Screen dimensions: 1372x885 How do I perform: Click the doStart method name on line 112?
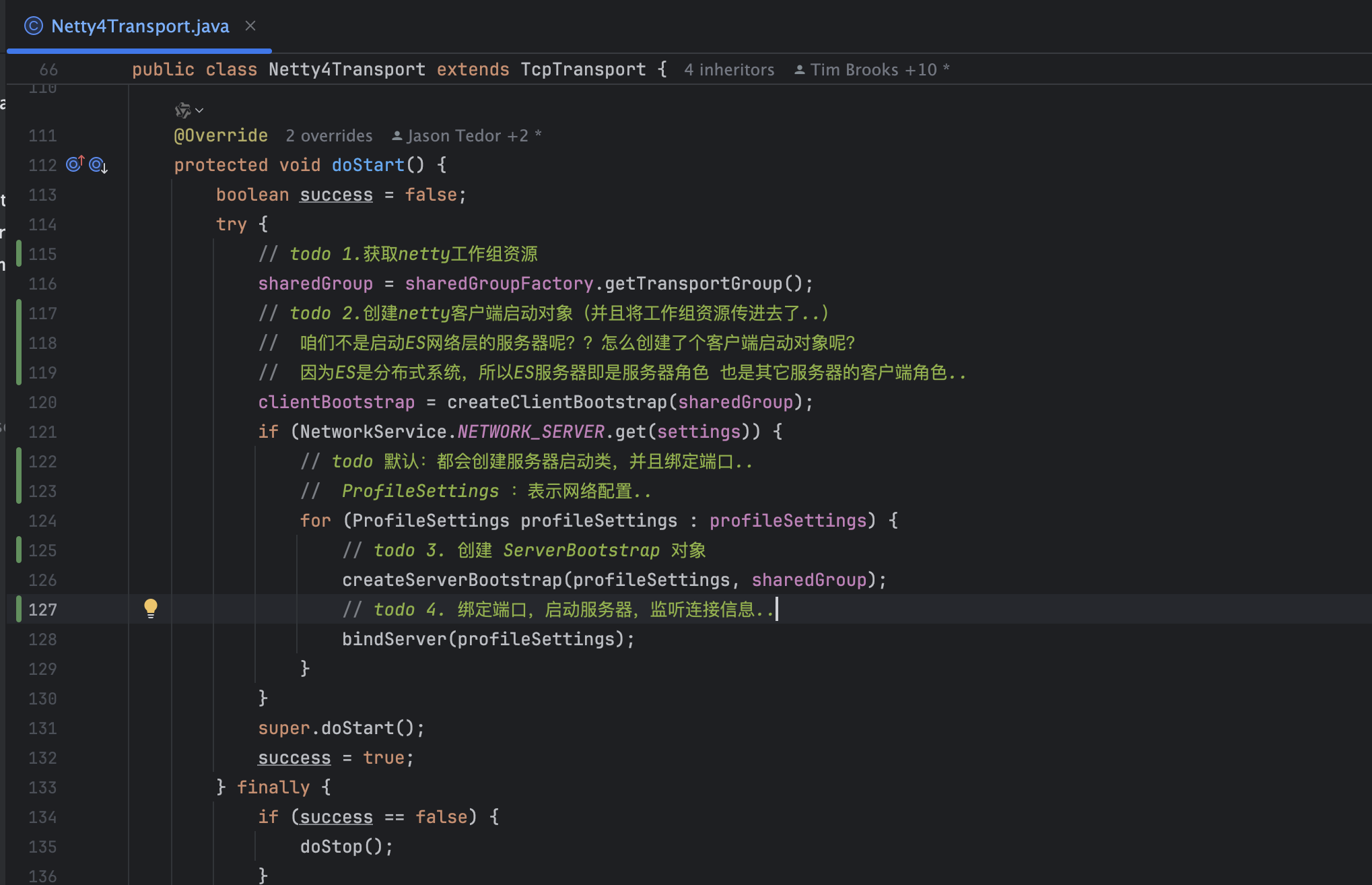(368, 165)
